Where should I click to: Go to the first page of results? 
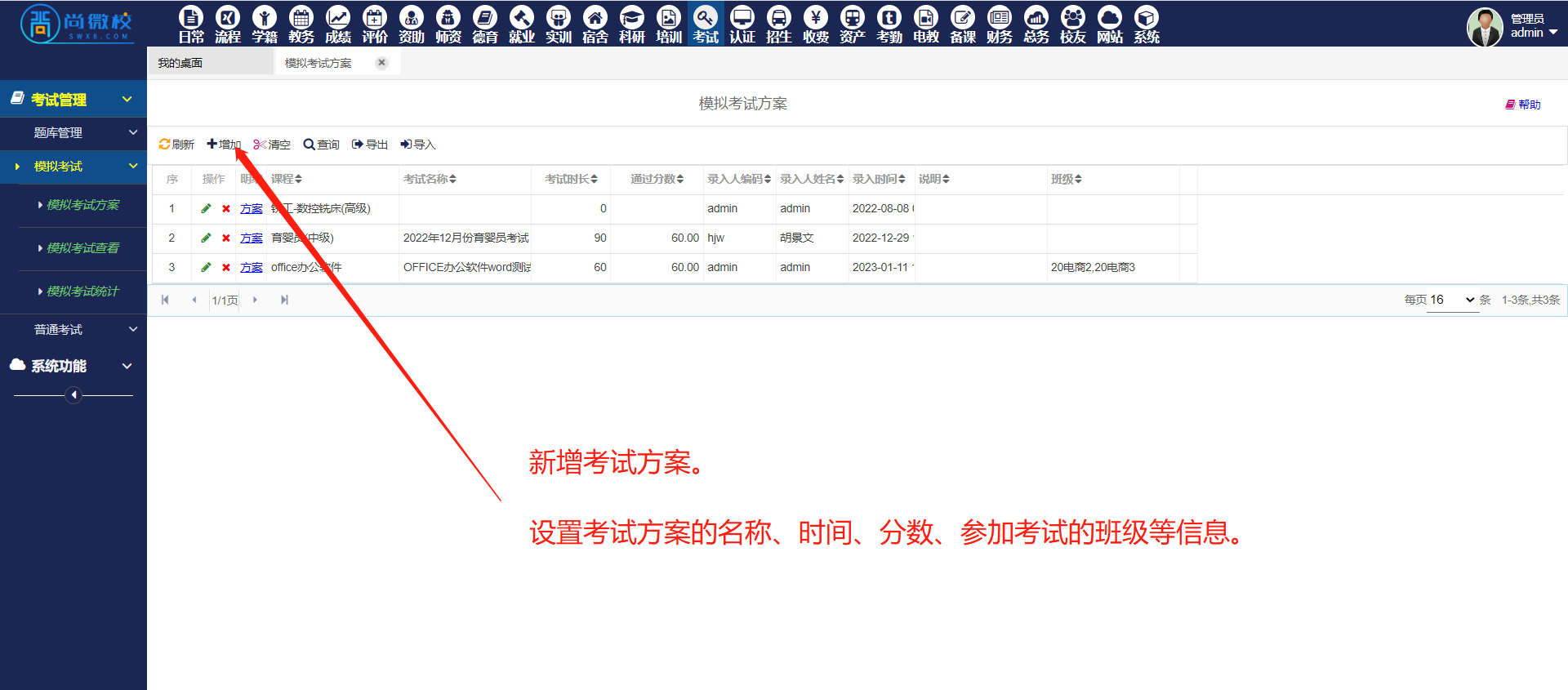pyautogui.click(x=165, y=300)
